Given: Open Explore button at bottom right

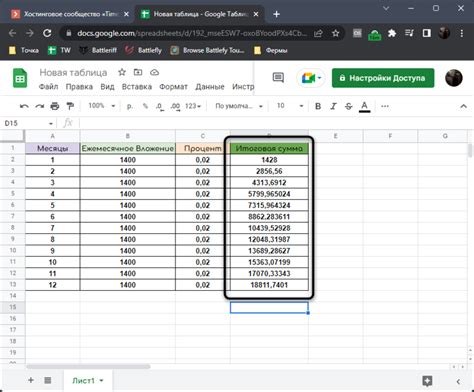Looking at the screenshot, I should point(427,380).
